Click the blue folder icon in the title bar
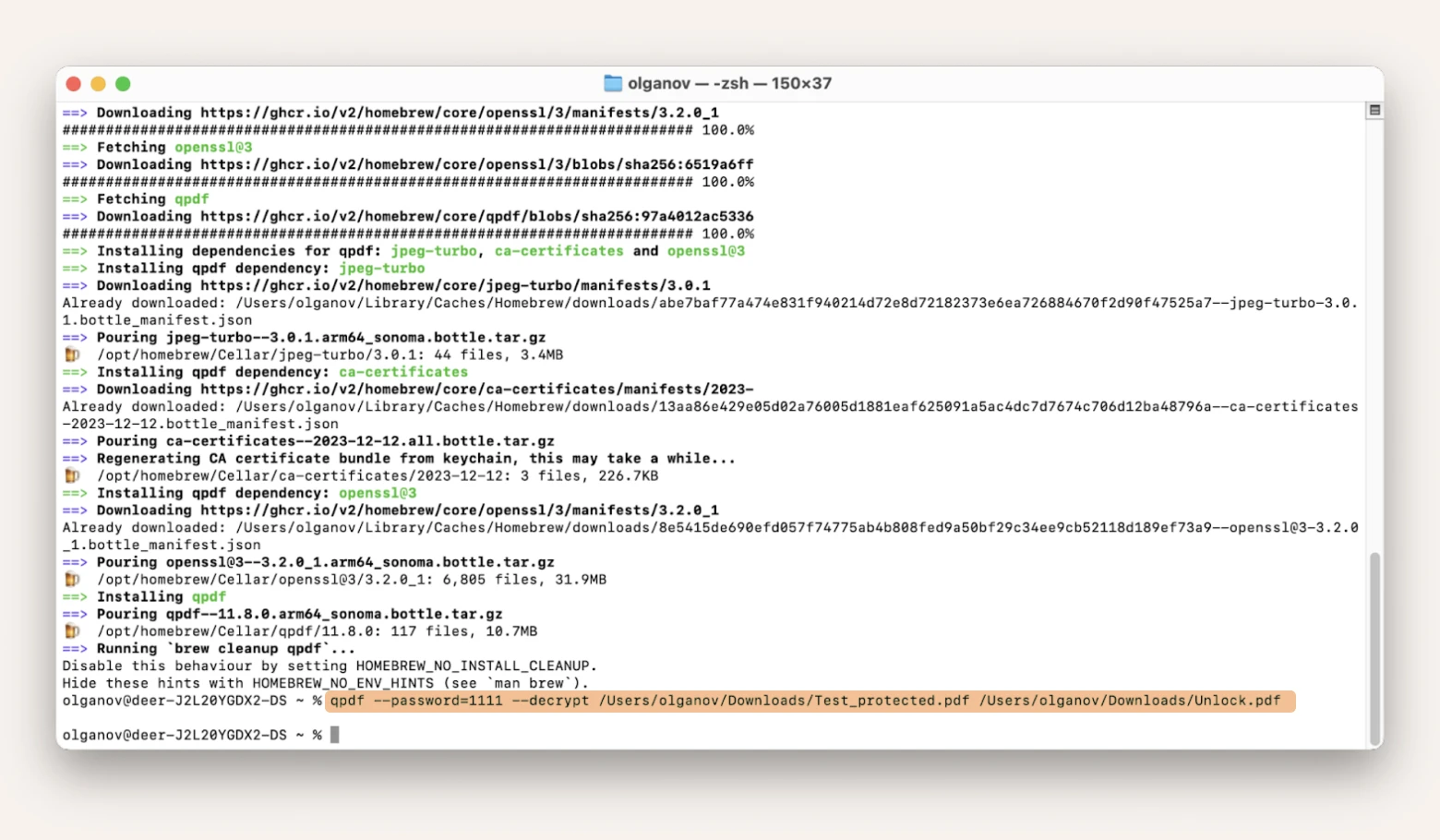This screenshot has height=840, width=1440. (x=612, y=83)
